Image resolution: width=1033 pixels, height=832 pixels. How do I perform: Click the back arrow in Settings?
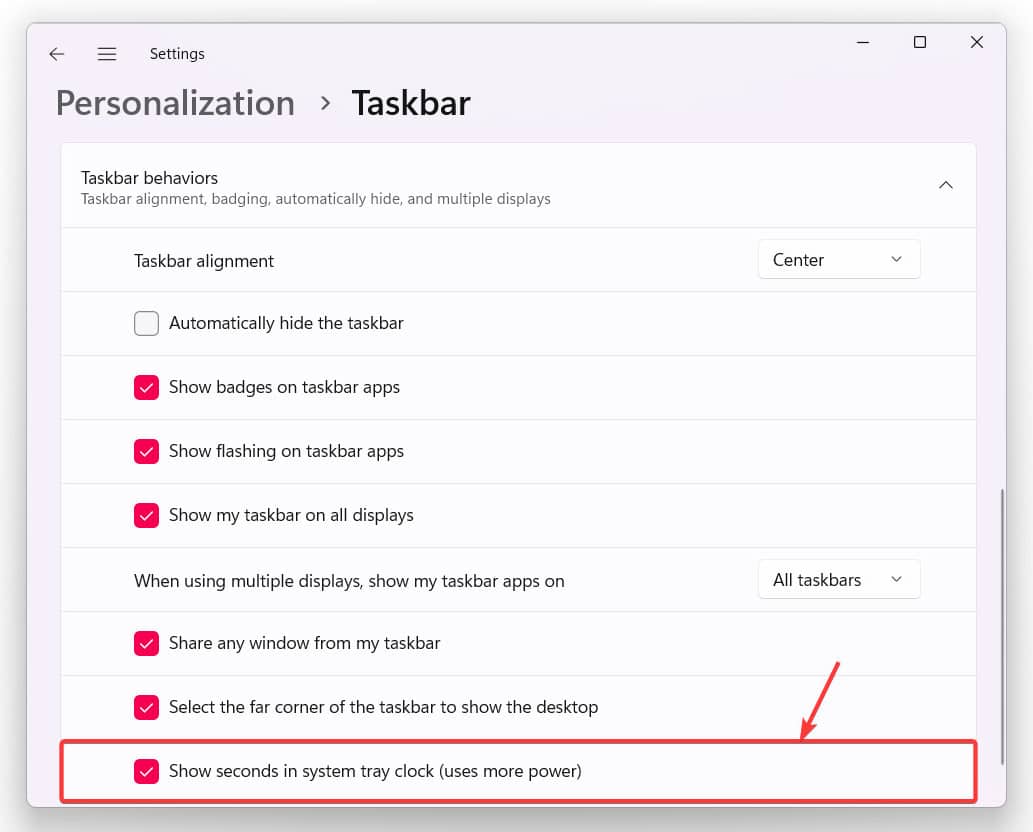(57, 54)
